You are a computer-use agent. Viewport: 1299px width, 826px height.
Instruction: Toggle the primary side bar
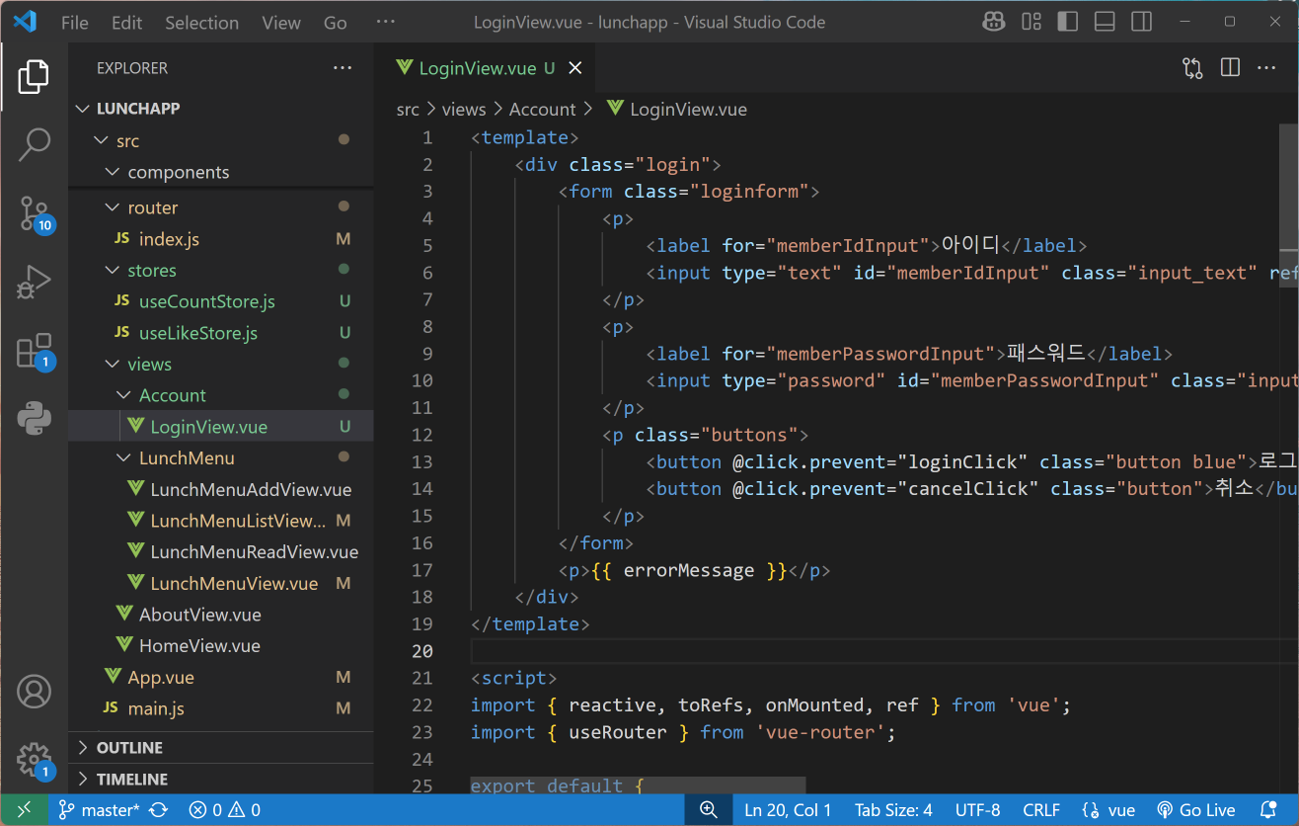(1068, 22)
